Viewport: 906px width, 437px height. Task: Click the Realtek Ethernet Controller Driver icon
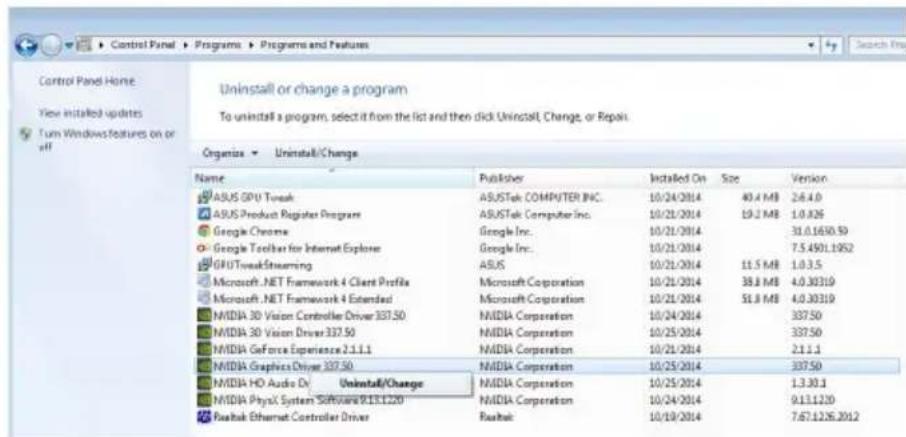(204, 416)
